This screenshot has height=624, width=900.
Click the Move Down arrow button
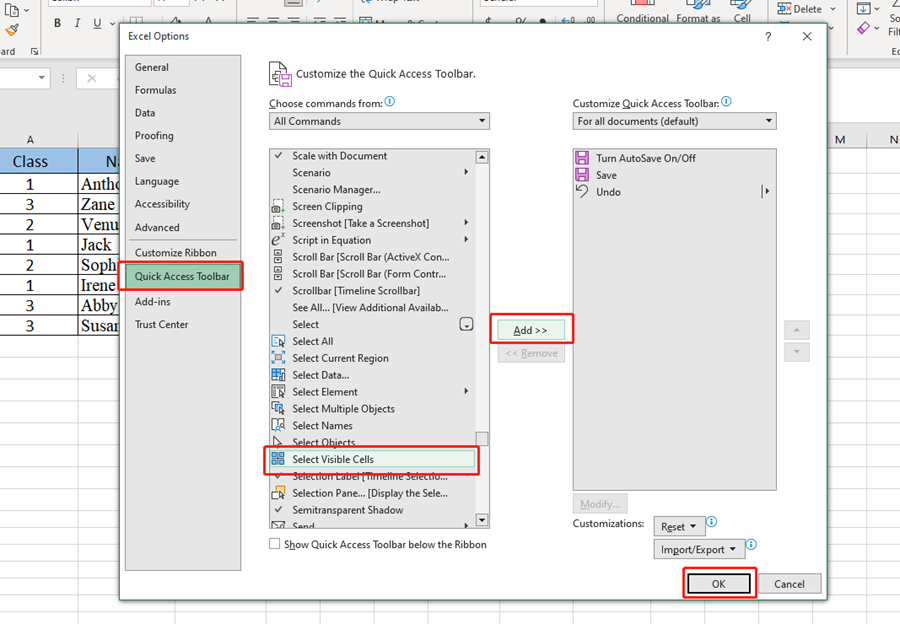click(797, 352)
